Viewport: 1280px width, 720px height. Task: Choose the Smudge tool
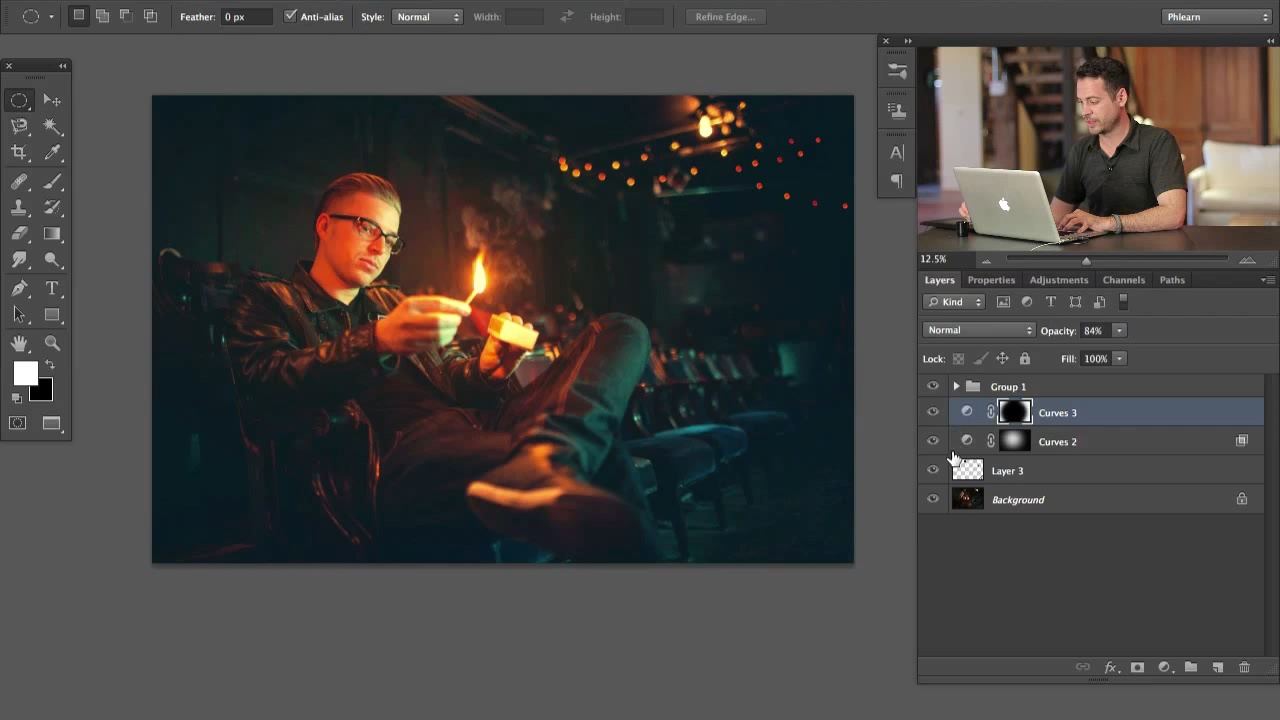point(19,260)
